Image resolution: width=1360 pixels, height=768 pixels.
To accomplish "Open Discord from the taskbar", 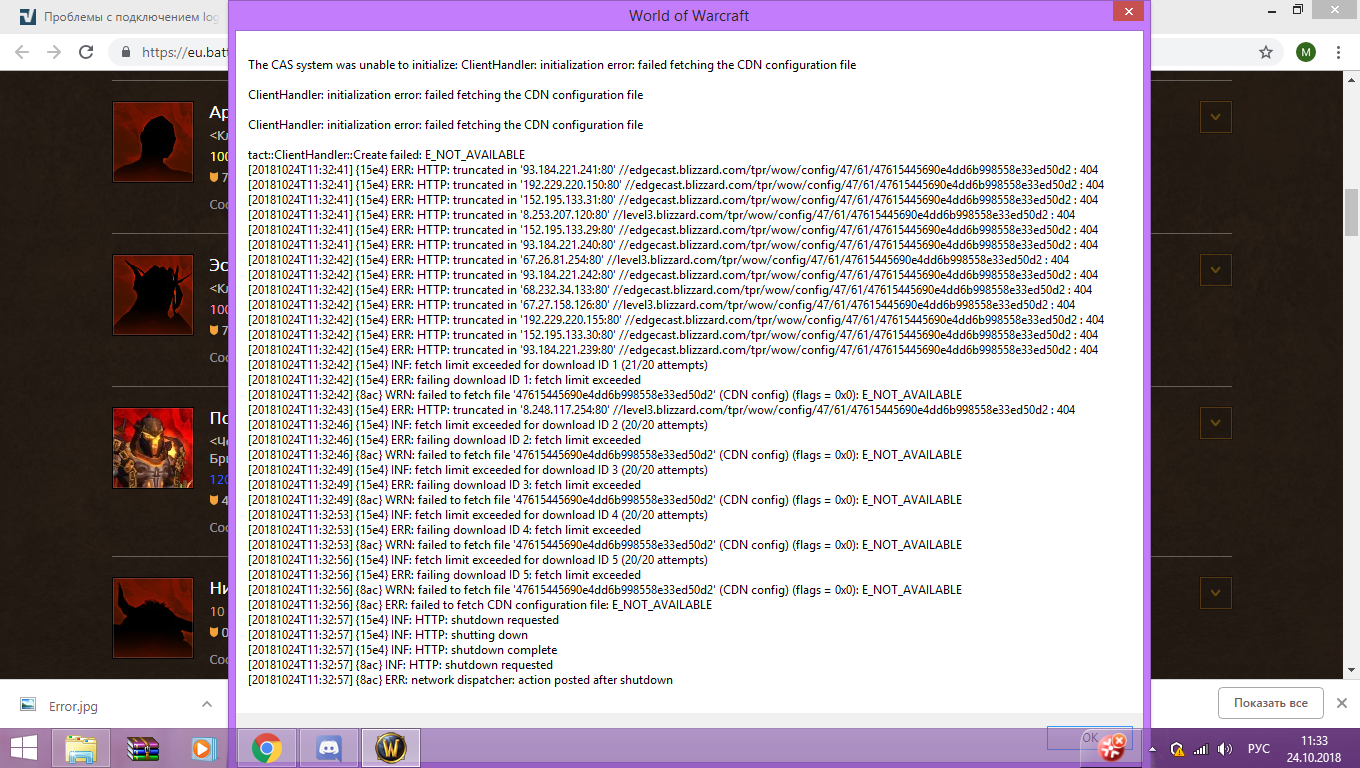I will (x=329, y=747).
